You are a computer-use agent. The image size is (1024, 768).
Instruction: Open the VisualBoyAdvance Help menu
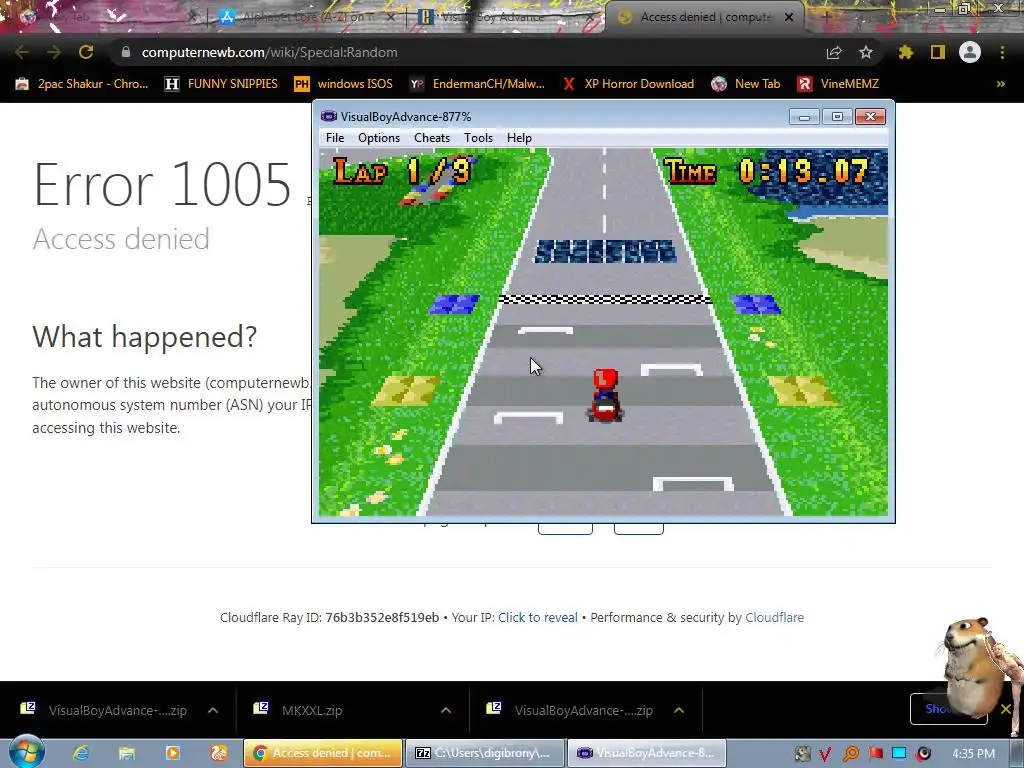[519, 138]
